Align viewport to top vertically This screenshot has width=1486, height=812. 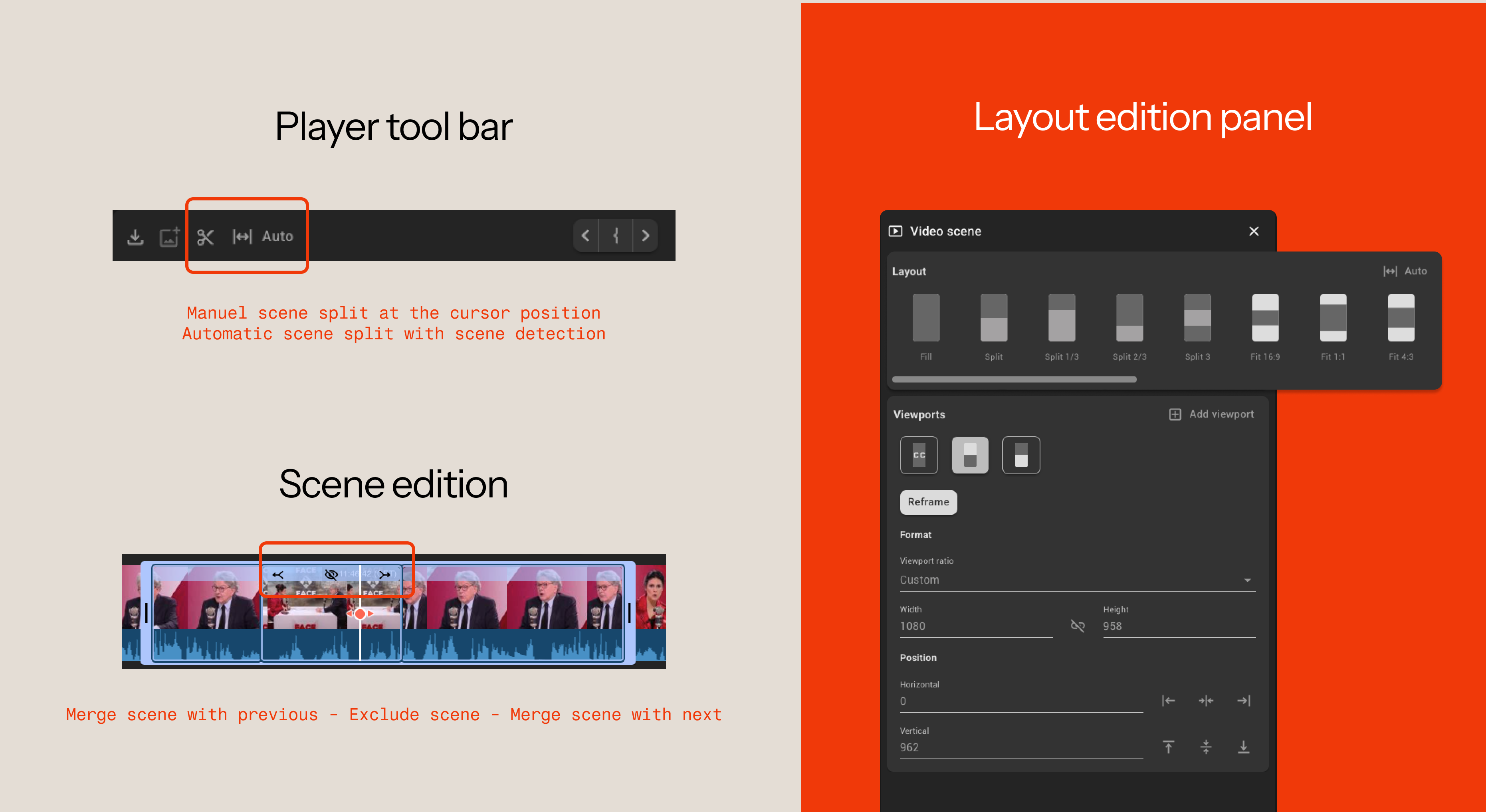pos(1168,747)
